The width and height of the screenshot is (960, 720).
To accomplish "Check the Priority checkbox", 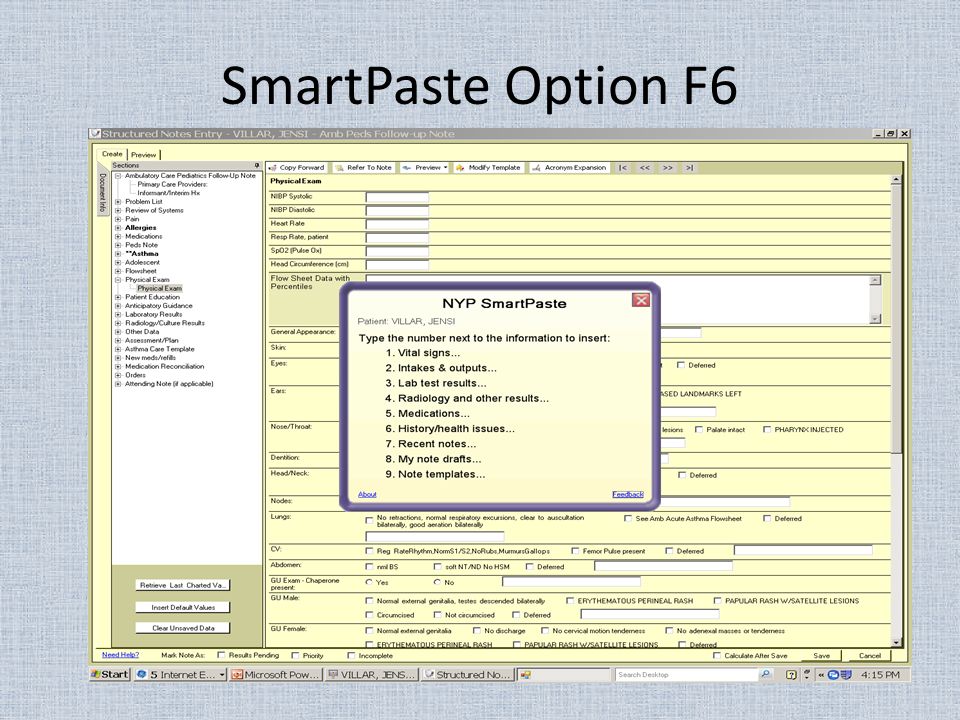I will [x=296, y=655].
